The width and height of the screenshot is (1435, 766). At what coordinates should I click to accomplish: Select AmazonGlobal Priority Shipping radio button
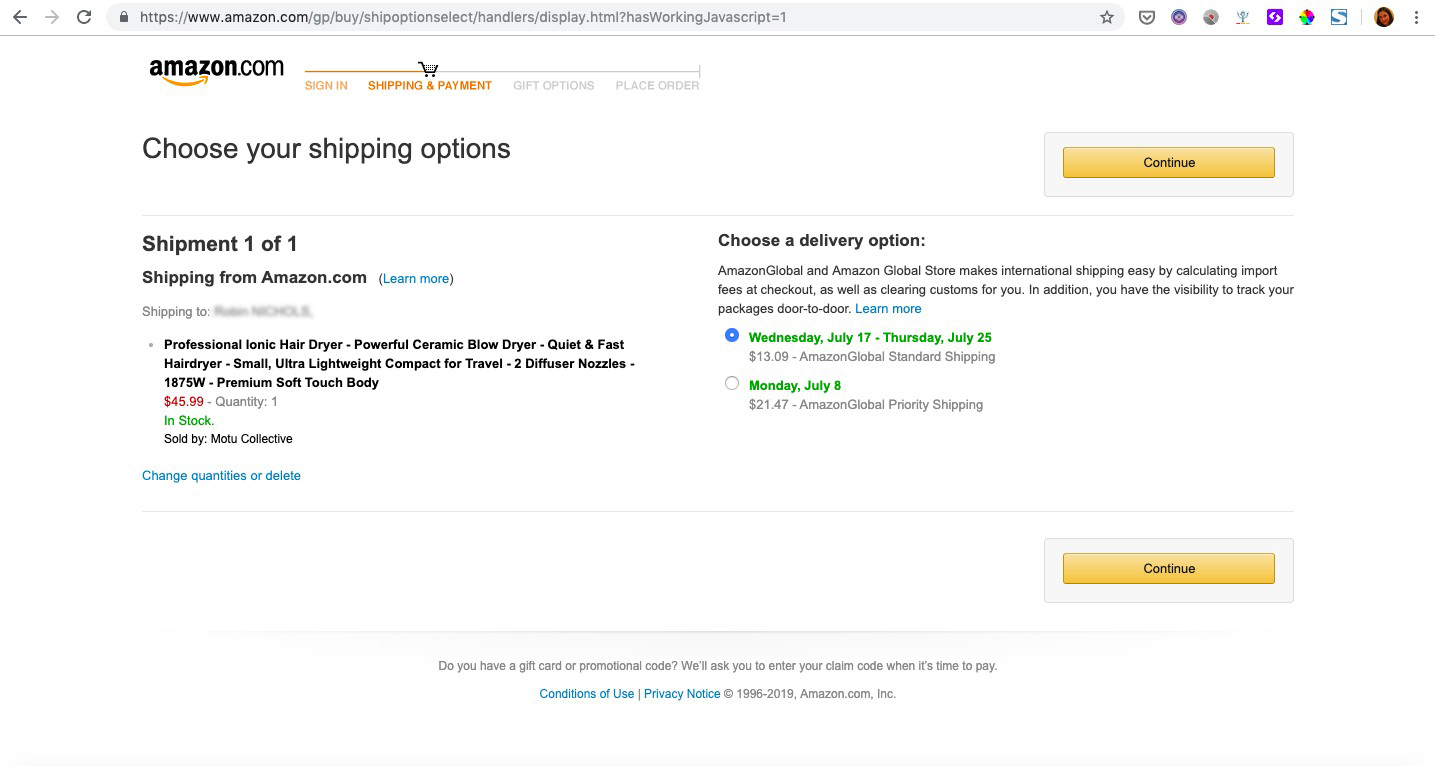tap(732, 383)
